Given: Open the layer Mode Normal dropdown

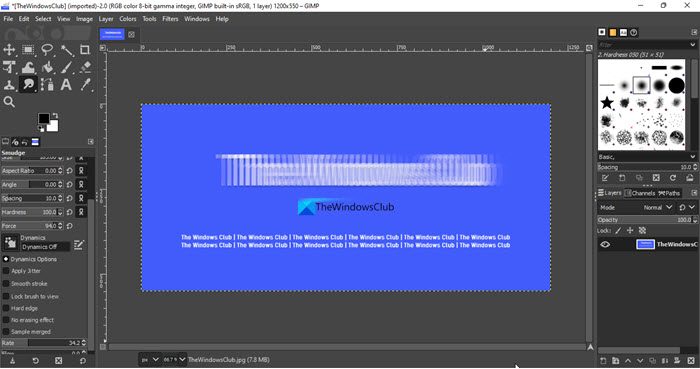Looking at the screenshot, I should 658,207.
